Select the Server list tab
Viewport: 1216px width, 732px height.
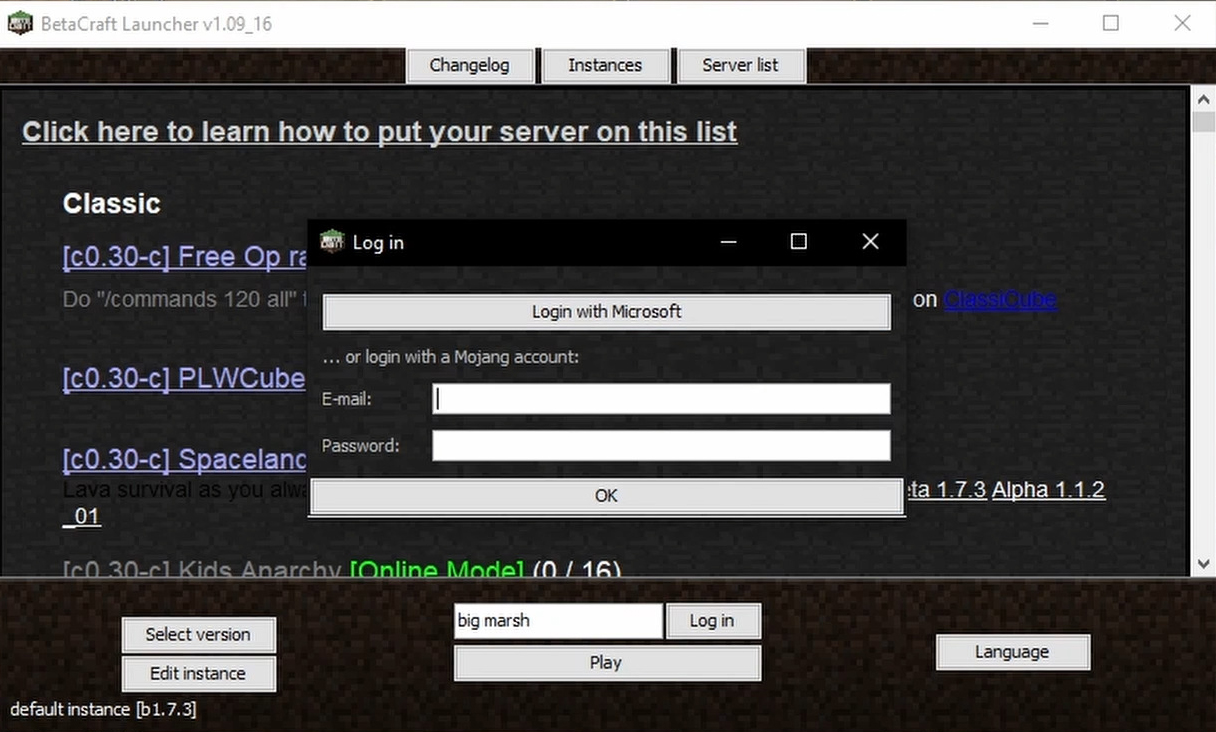point(740,66)
